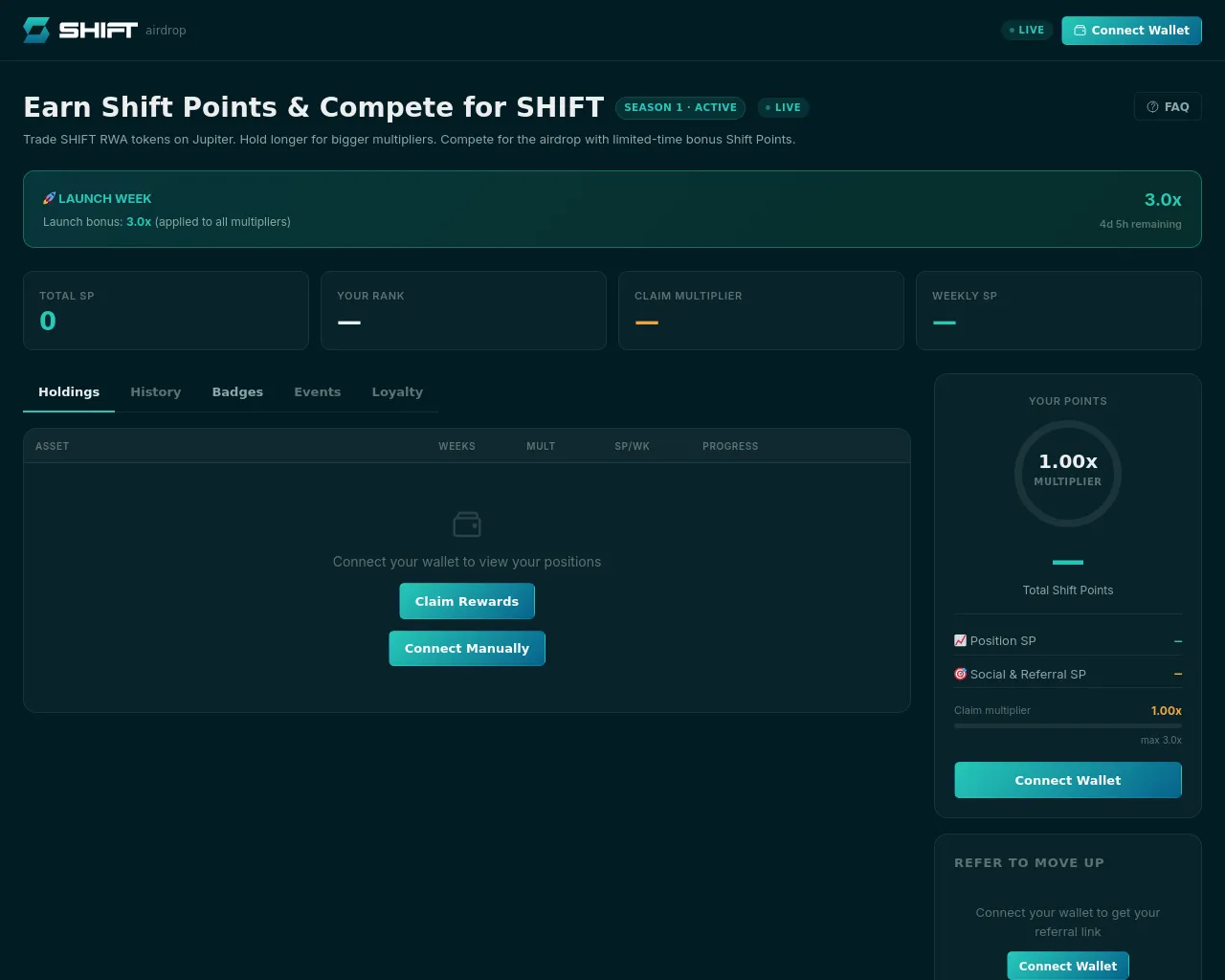Click Connect Wallet in the Your Points panel
The height and width of the screenshot is (980, 1225).
click(1068, 780)
